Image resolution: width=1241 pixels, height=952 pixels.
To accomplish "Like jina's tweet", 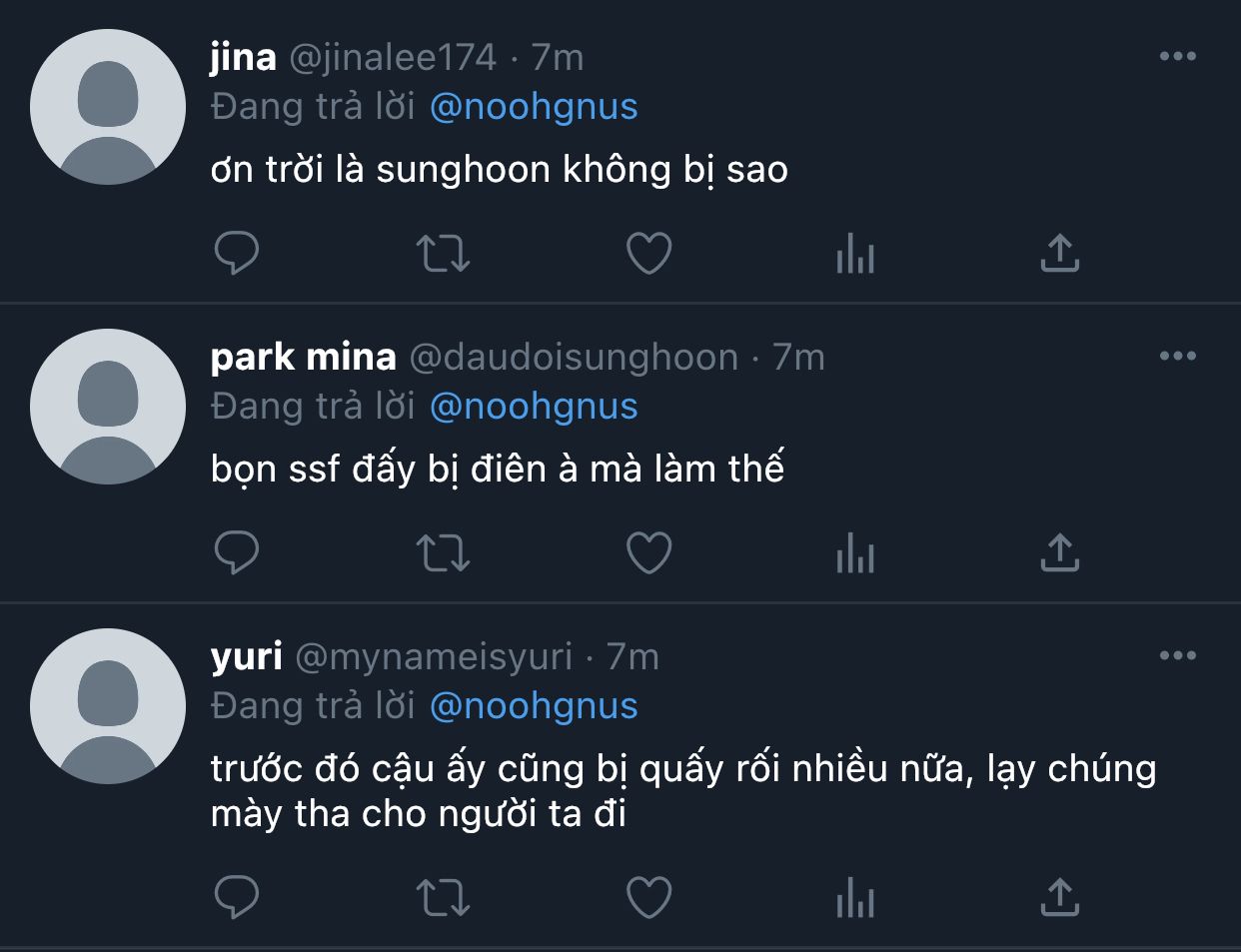I will click(648, 254).
